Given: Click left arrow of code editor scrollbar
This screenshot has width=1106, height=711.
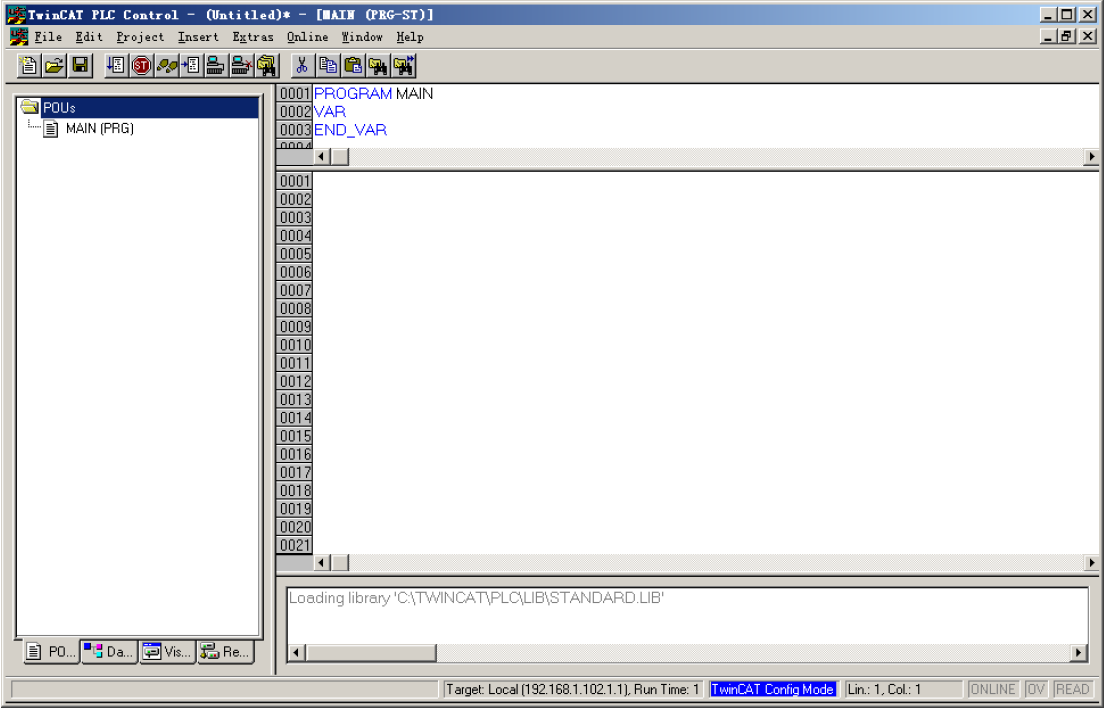Looking at the screenshot, I should (322, 562).
